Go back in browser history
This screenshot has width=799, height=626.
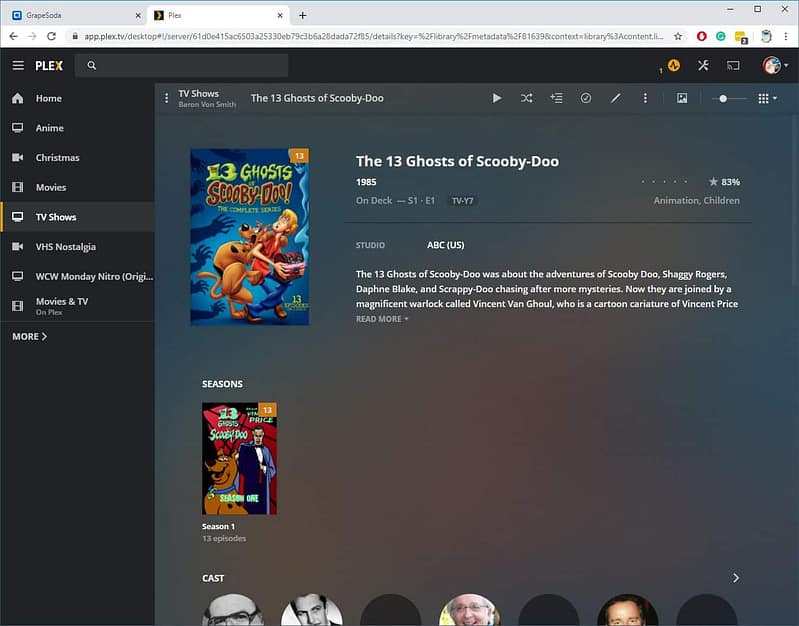14,36
